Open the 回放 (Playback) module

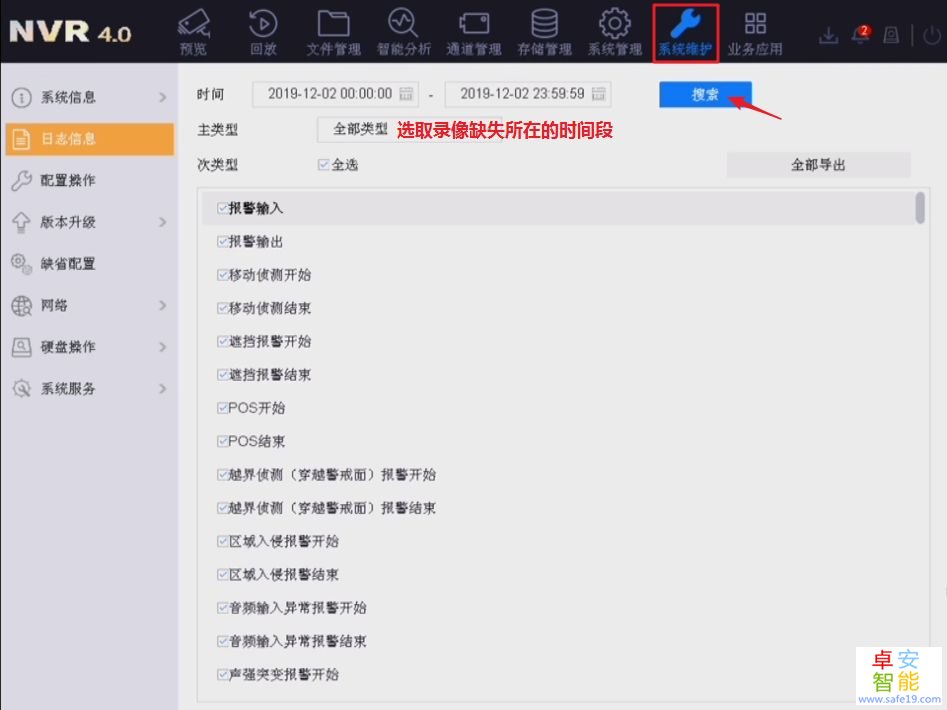[x=263, y=30]
